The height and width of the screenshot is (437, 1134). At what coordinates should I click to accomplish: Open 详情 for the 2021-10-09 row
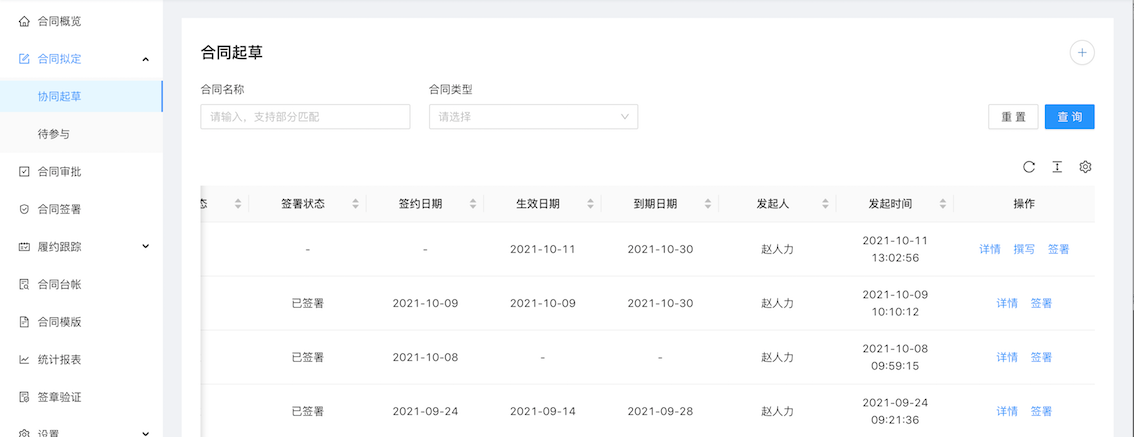1007,303
